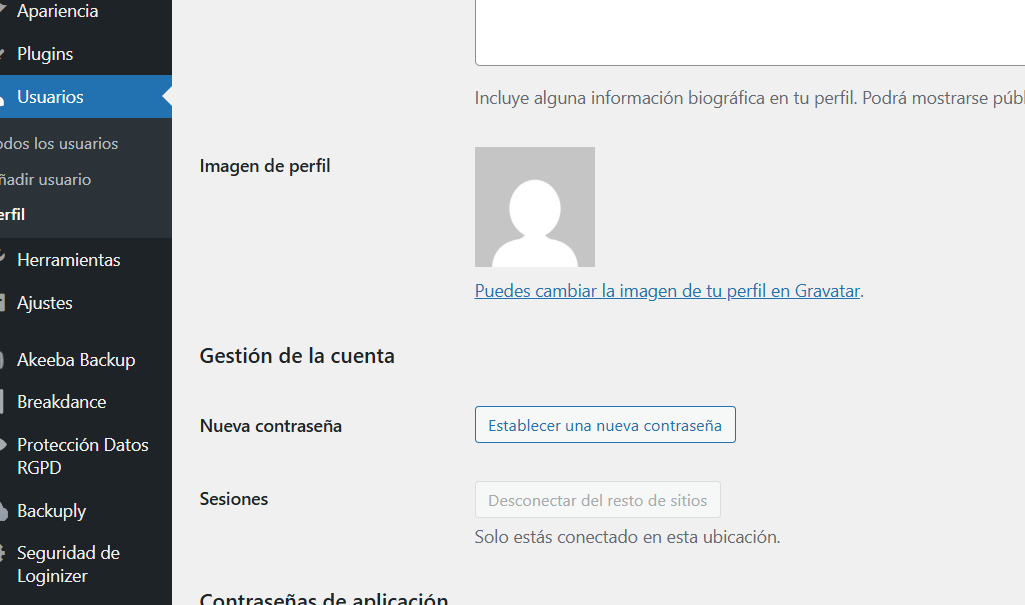Click the Ajustes settings icon

click(3, 303)
